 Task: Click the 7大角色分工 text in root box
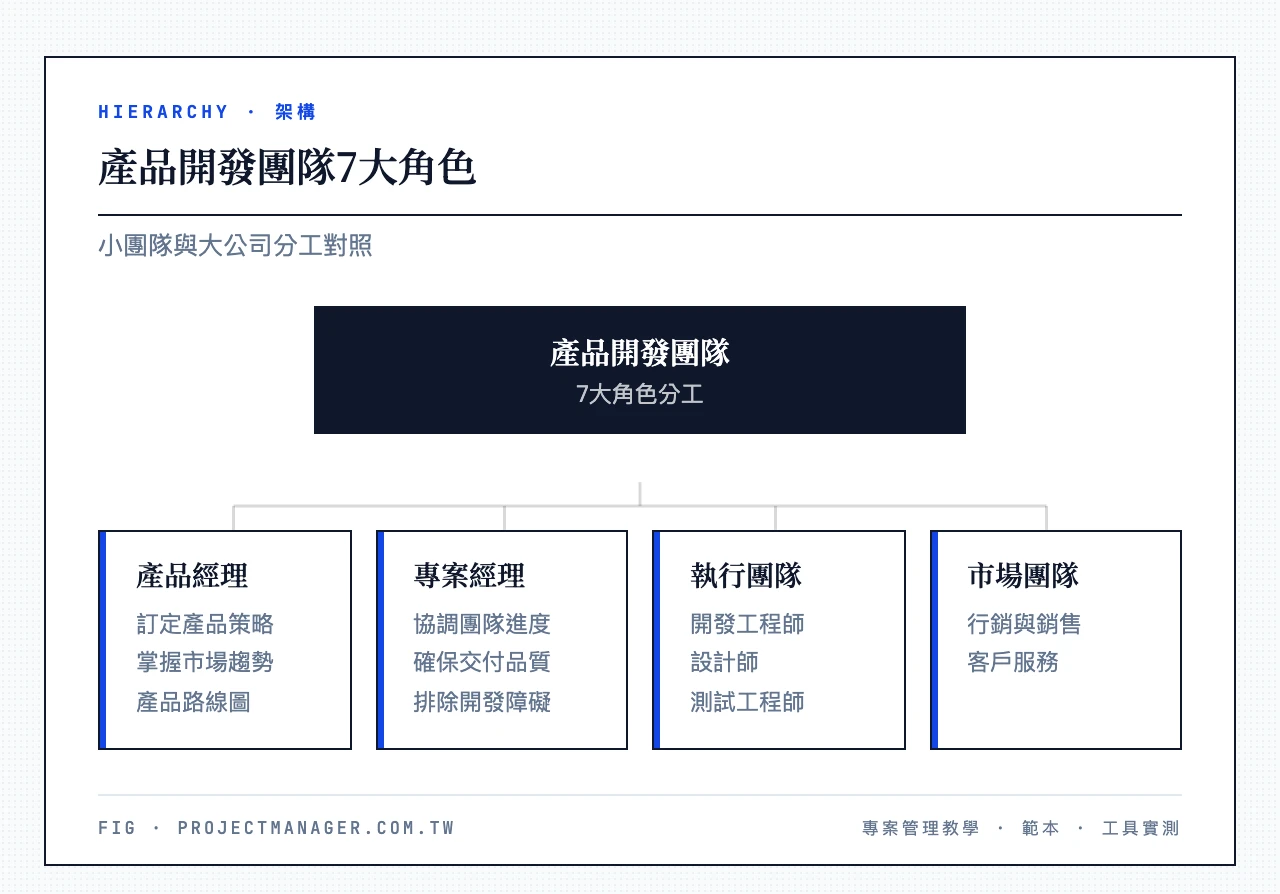640,394
